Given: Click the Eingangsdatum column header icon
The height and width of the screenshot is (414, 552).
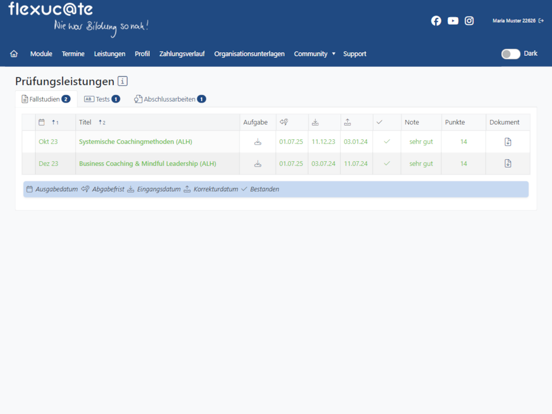Looking at the screenshot, I should coord(315,122).
